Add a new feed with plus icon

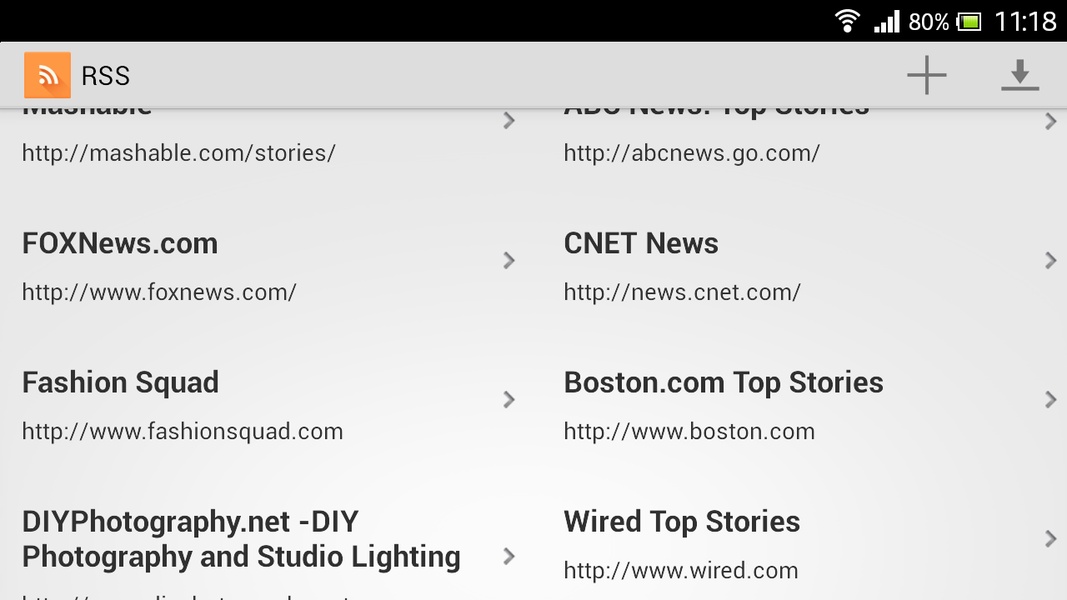pyautogui.click(x=927, y=75)
